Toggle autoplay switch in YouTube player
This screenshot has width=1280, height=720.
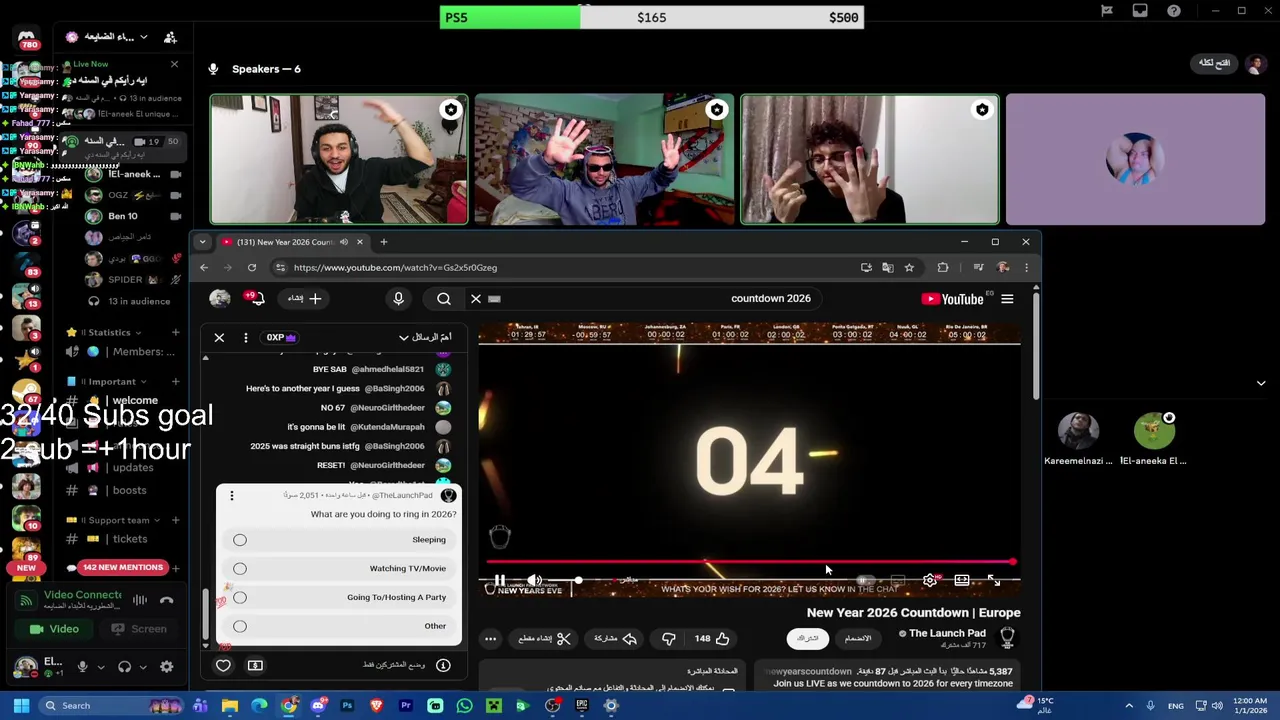coord(866,580)
